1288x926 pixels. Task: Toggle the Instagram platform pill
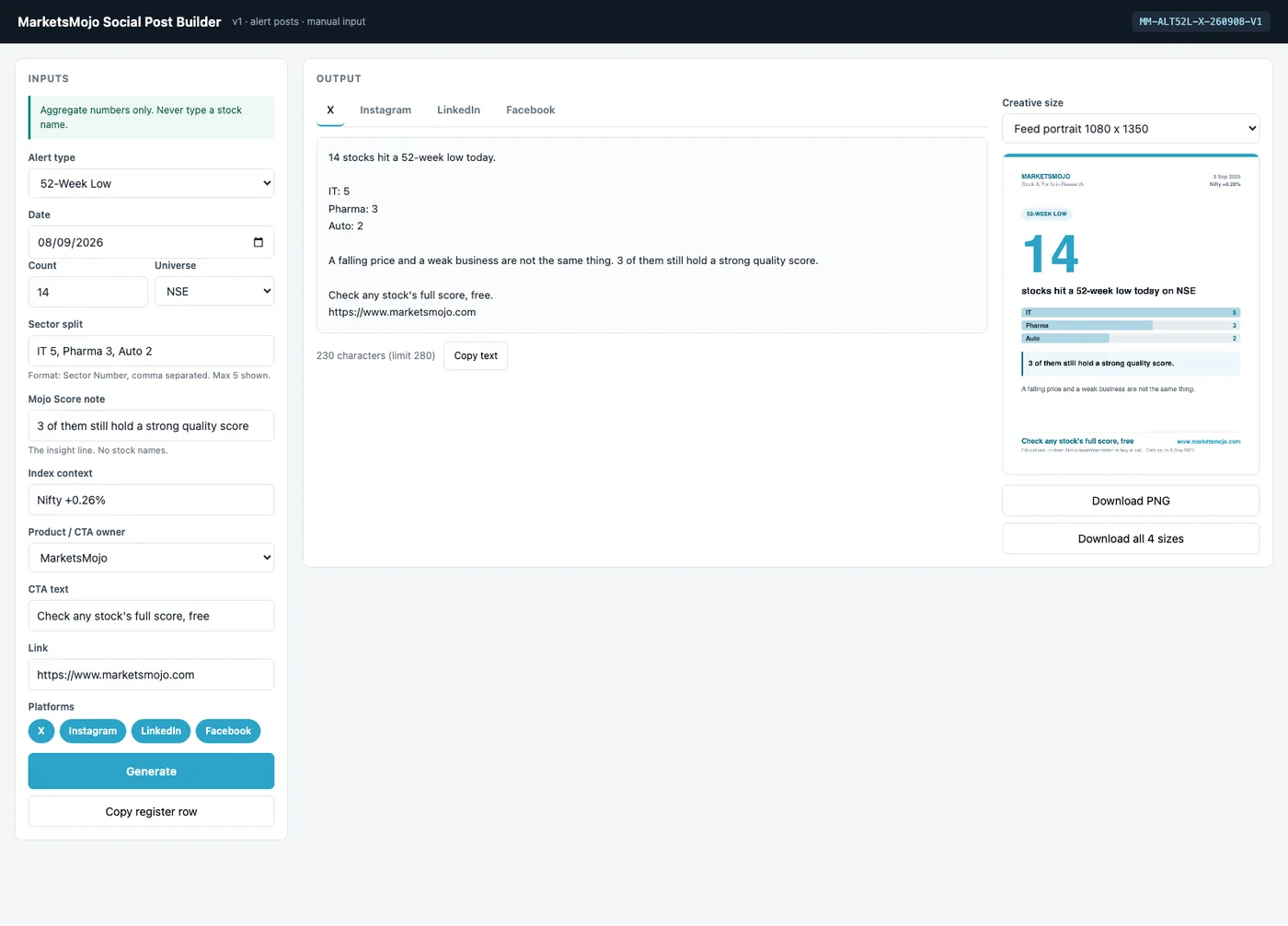point(93,731)
